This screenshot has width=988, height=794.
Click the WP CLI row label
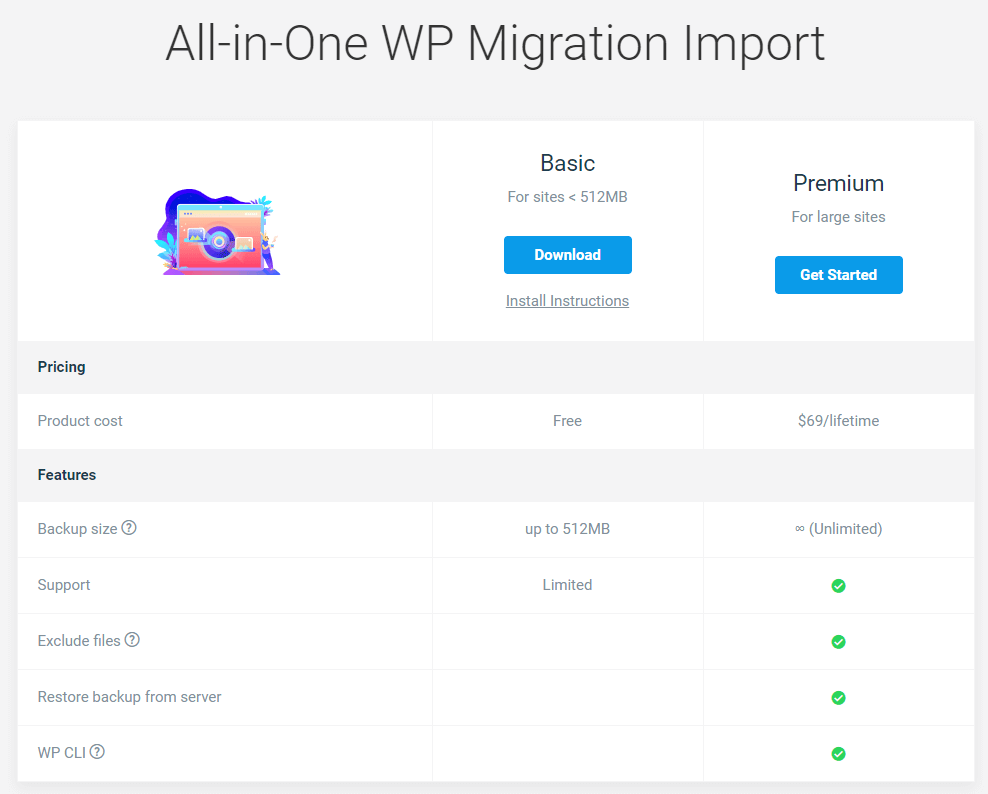coord(61,753)
